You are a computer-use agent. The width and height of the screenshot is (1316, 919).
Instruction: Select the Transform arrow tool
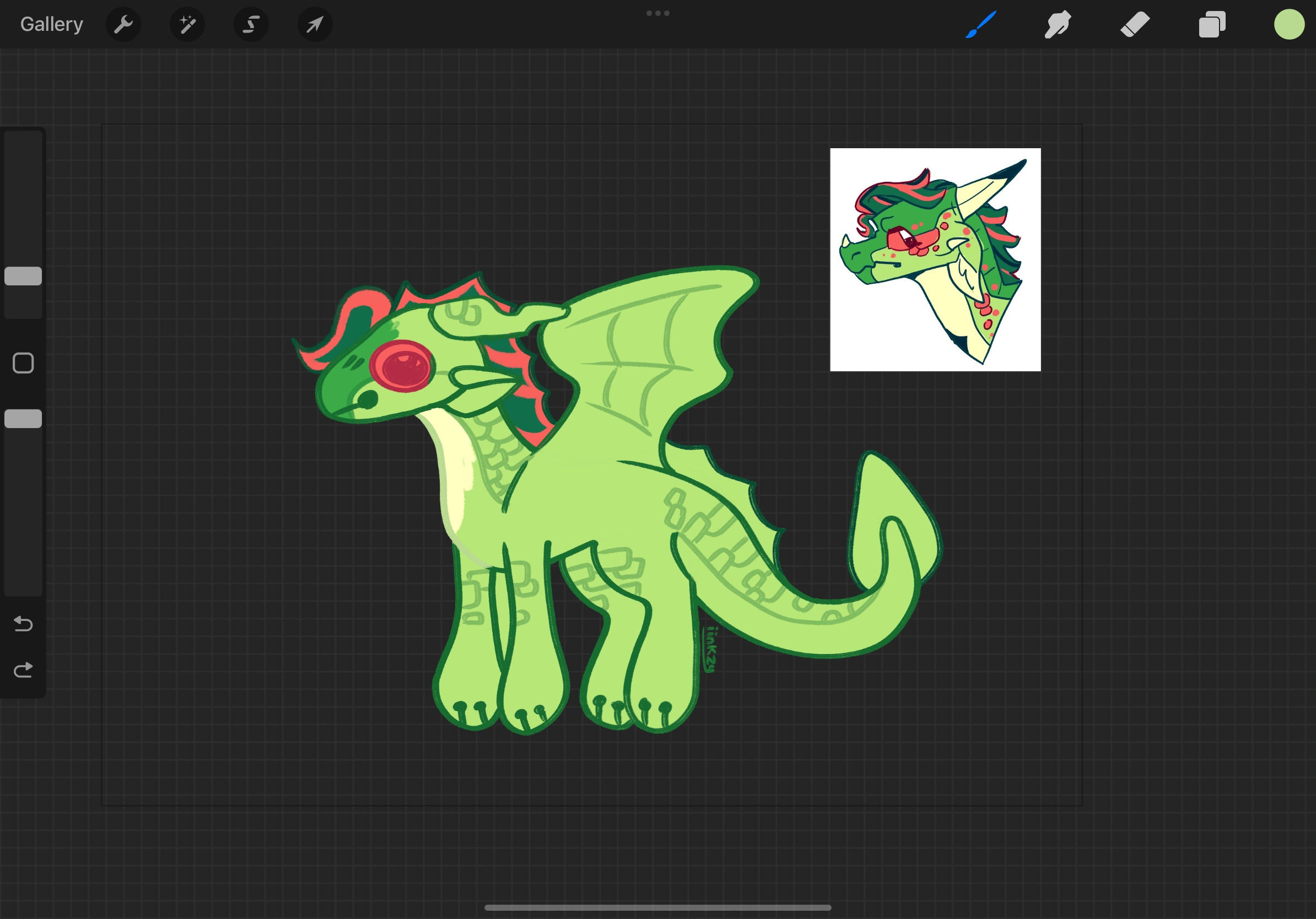[315, 25]
